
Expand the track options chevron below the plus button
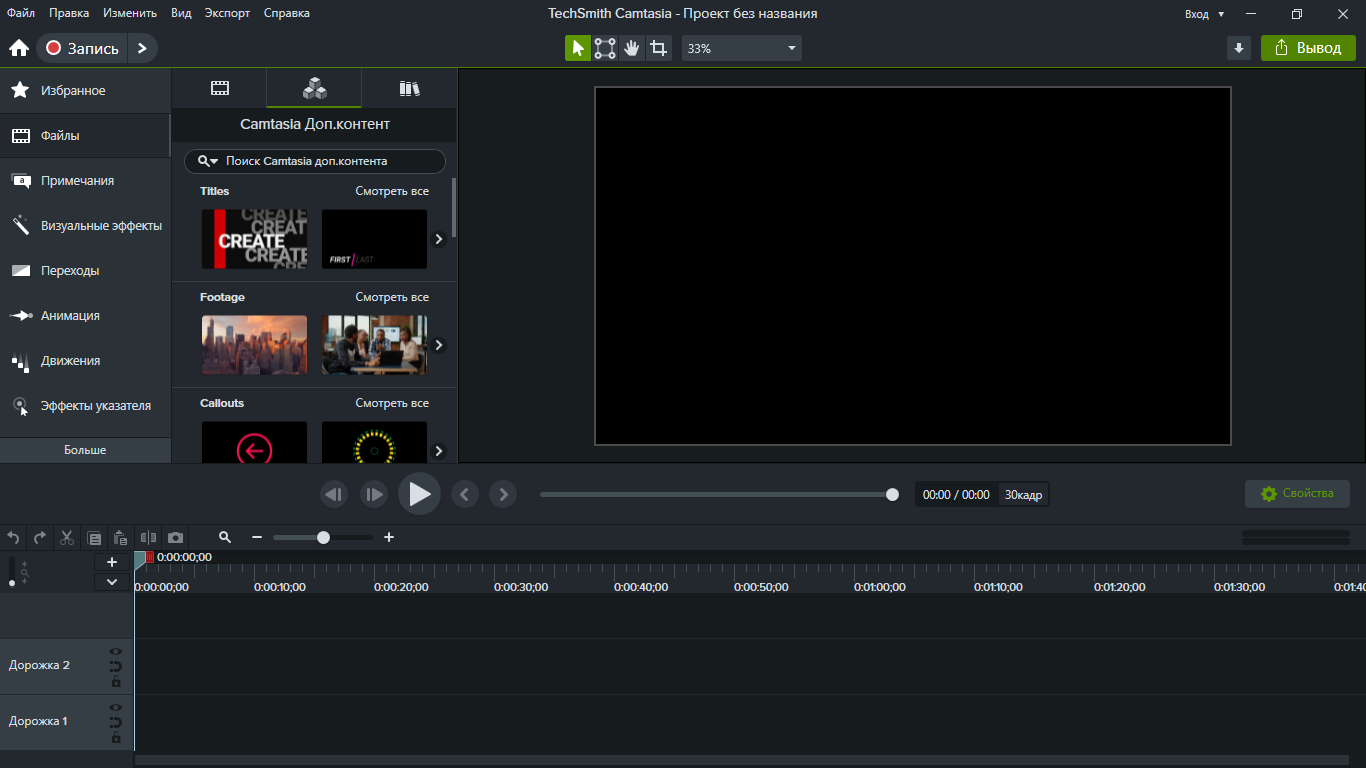coord(112,582)
